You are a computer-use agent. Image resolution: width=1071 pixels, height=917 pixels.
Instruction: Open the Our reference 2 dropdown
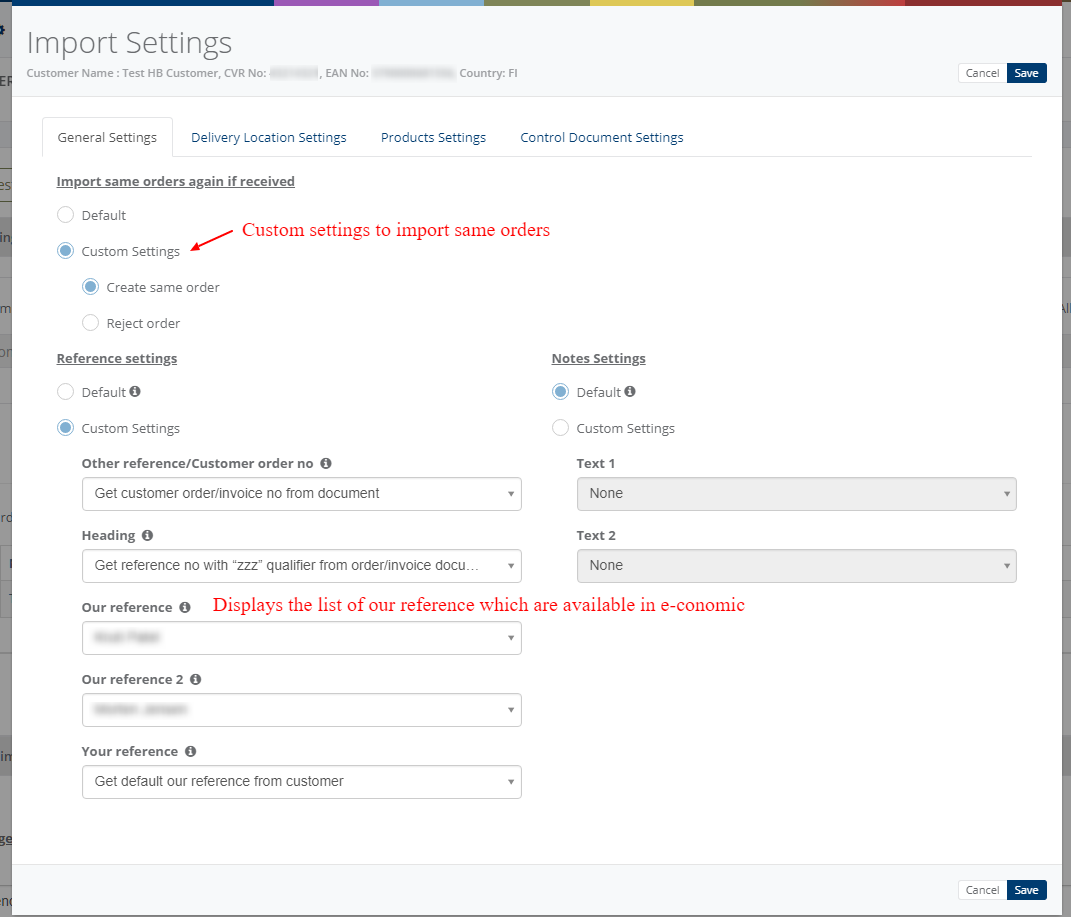(302, 710)
